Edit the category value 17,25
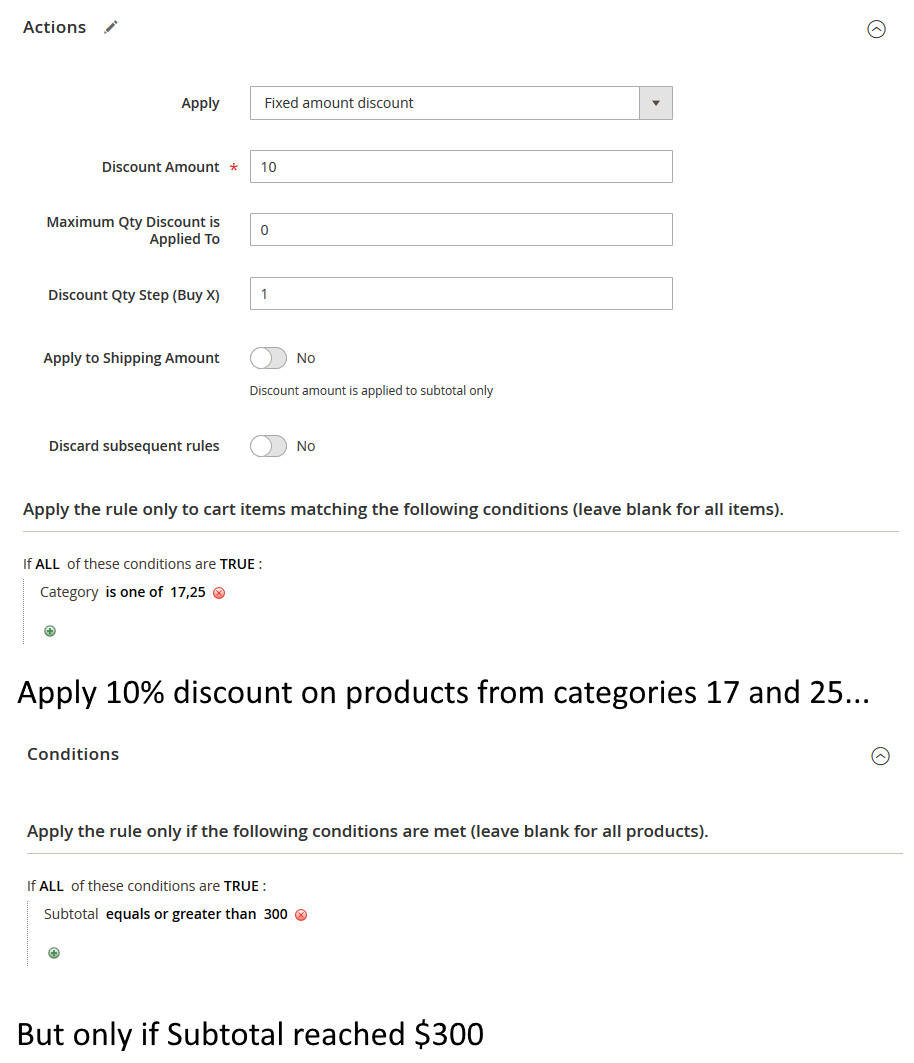The image size is (914, 1063). pyautogui.click(x=188, y=592)
